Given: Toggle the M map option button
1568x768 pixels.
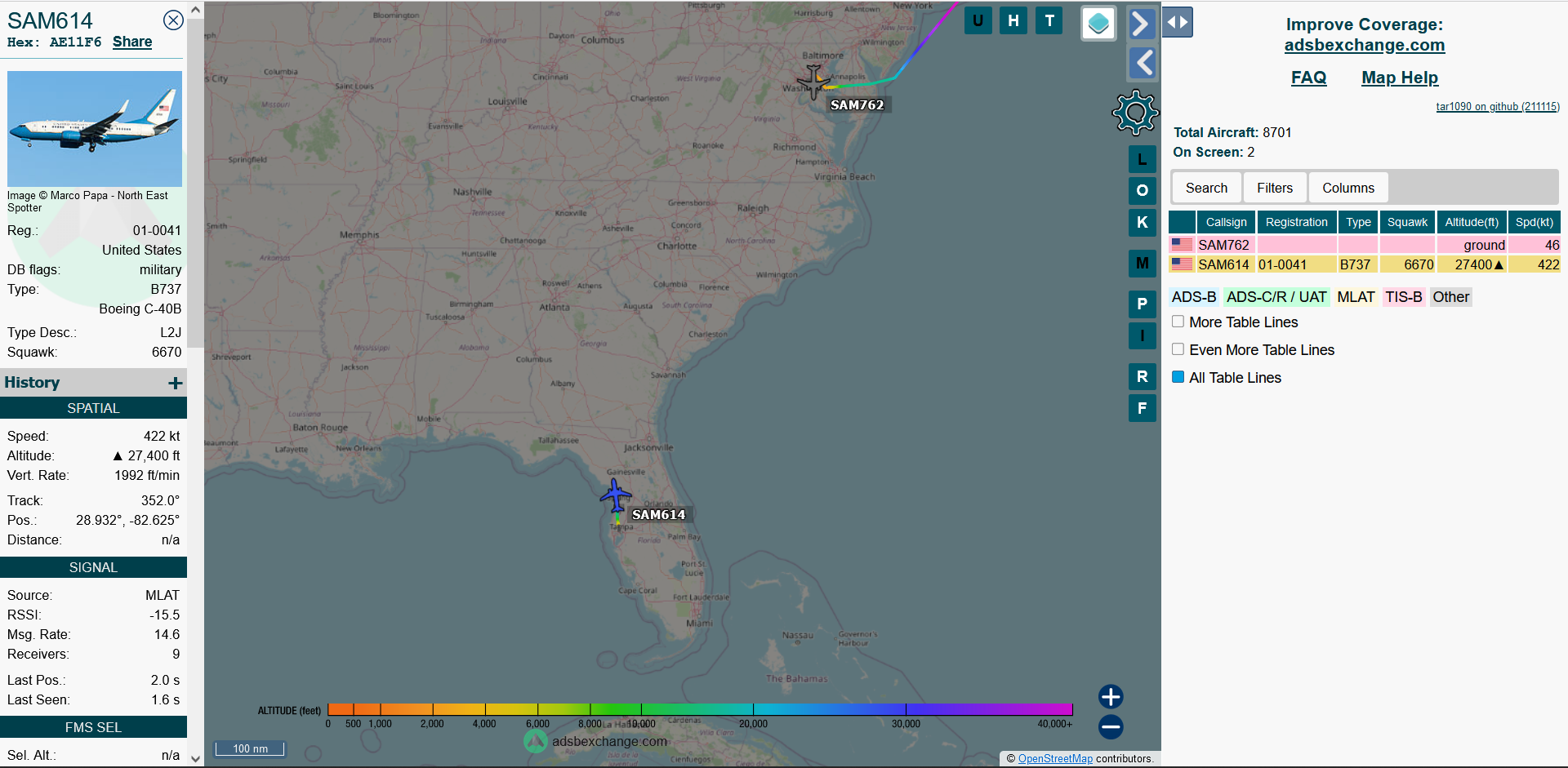Looking at the screenshot, I should pyautogui.click(x=1143, y=263).
